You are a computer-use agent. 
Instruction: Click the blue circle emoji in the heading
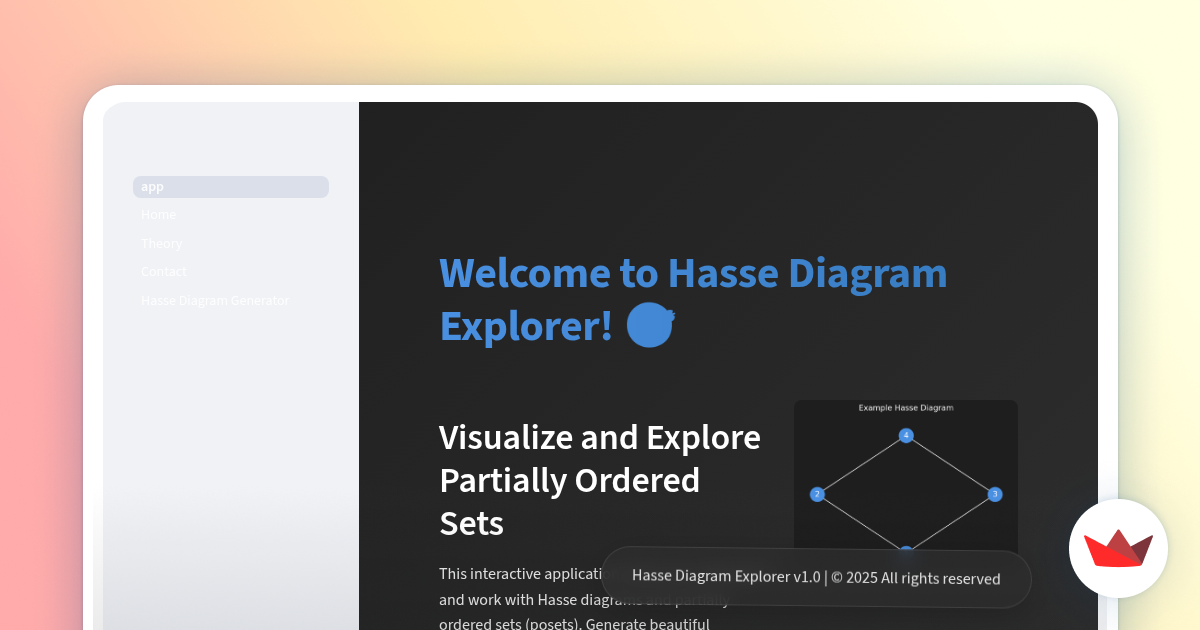pyautogui.click(x=650, y=324)
